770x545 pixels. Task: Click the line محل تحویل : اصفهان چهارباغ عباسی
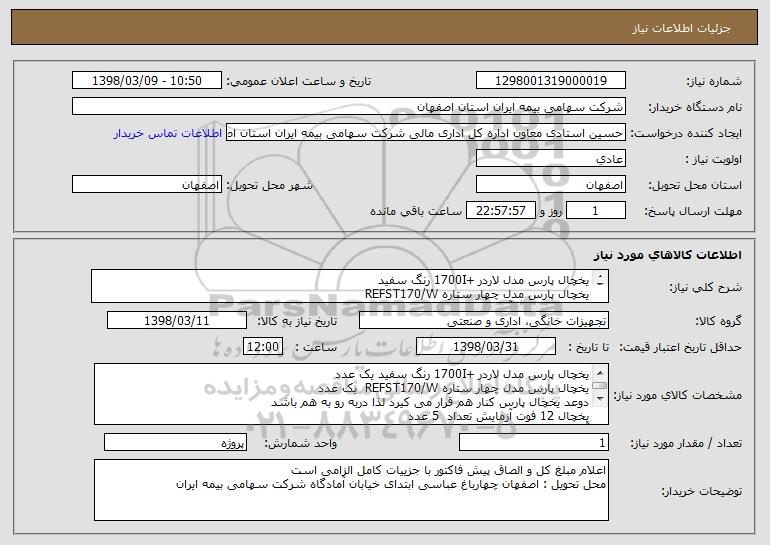point(391,485)
